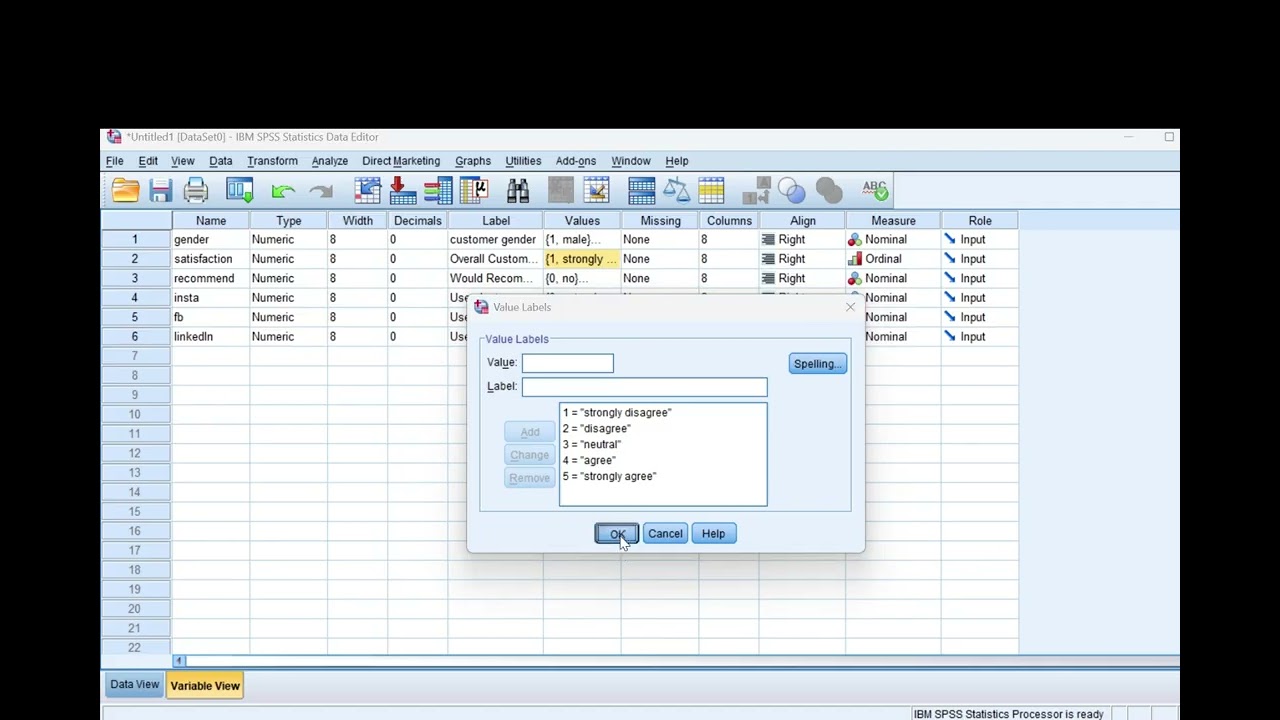The width and height of the screenshot is (1280, 720).
Task: Open Use variable sets circles icon
Action: tap(792, 190)
